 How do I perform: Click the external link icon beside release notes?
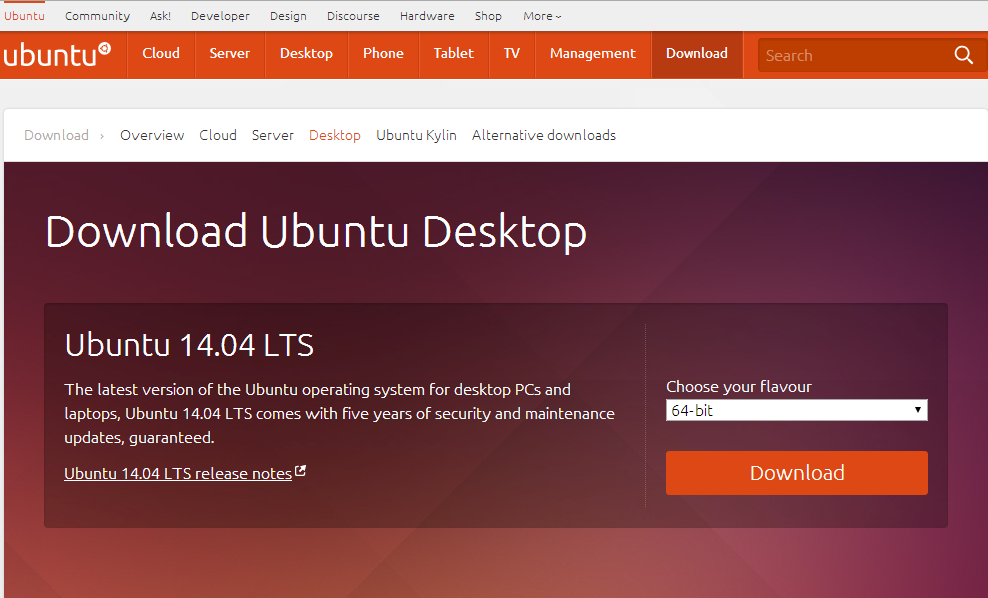[301, 471]
